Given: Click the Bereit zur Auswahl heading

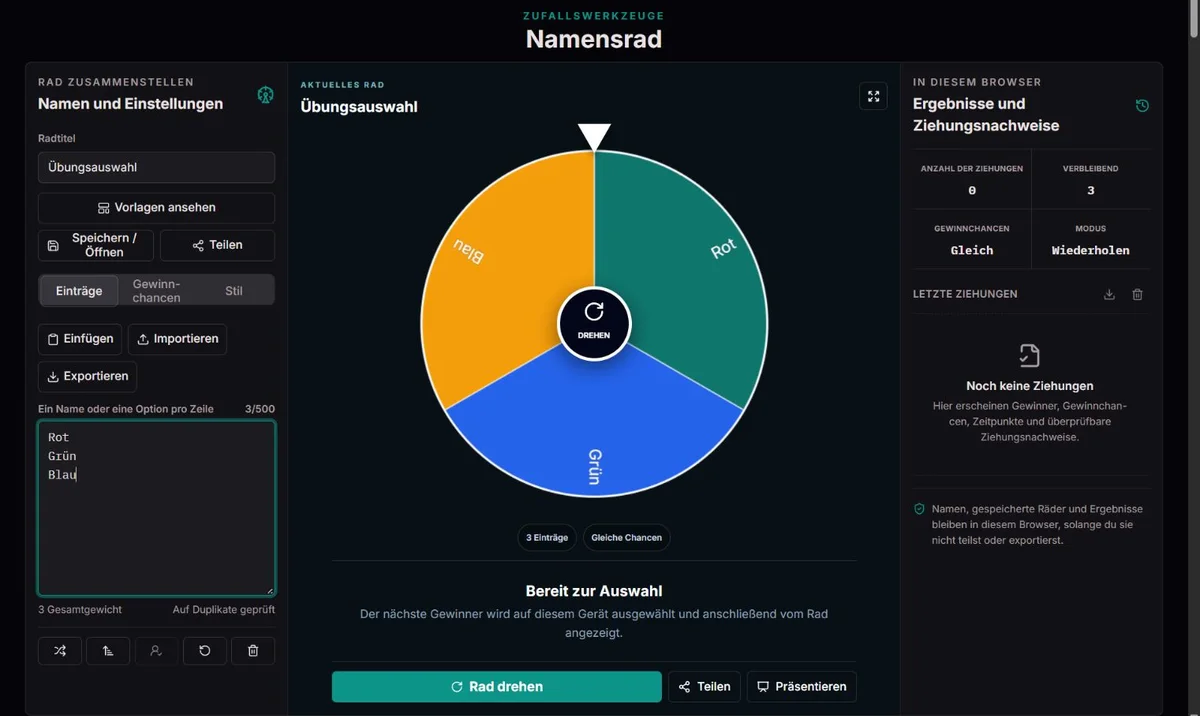Looking at the screenshot, I should (594, 591).
